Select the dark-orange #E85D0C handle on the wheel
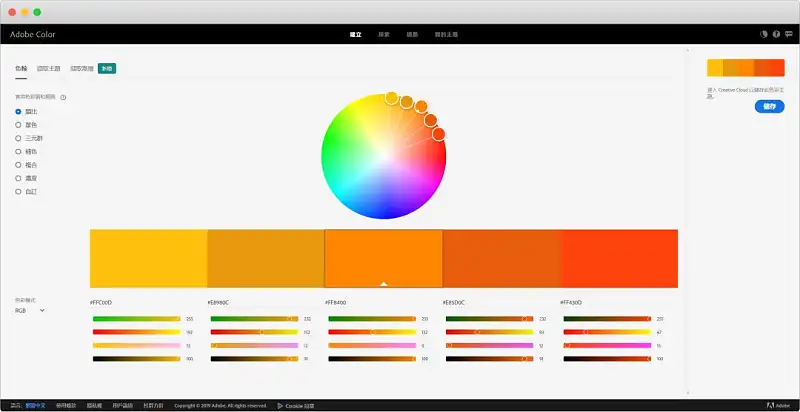 click(431, 120)
